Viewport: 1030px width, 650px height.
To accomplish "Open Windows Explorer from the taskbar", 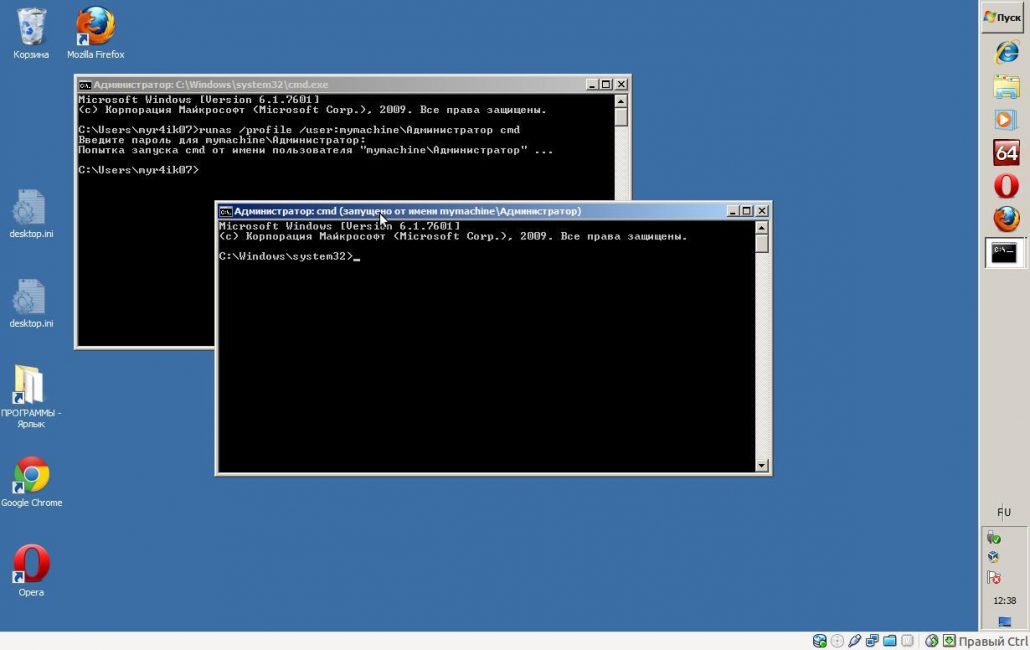I will [1005, 86].
